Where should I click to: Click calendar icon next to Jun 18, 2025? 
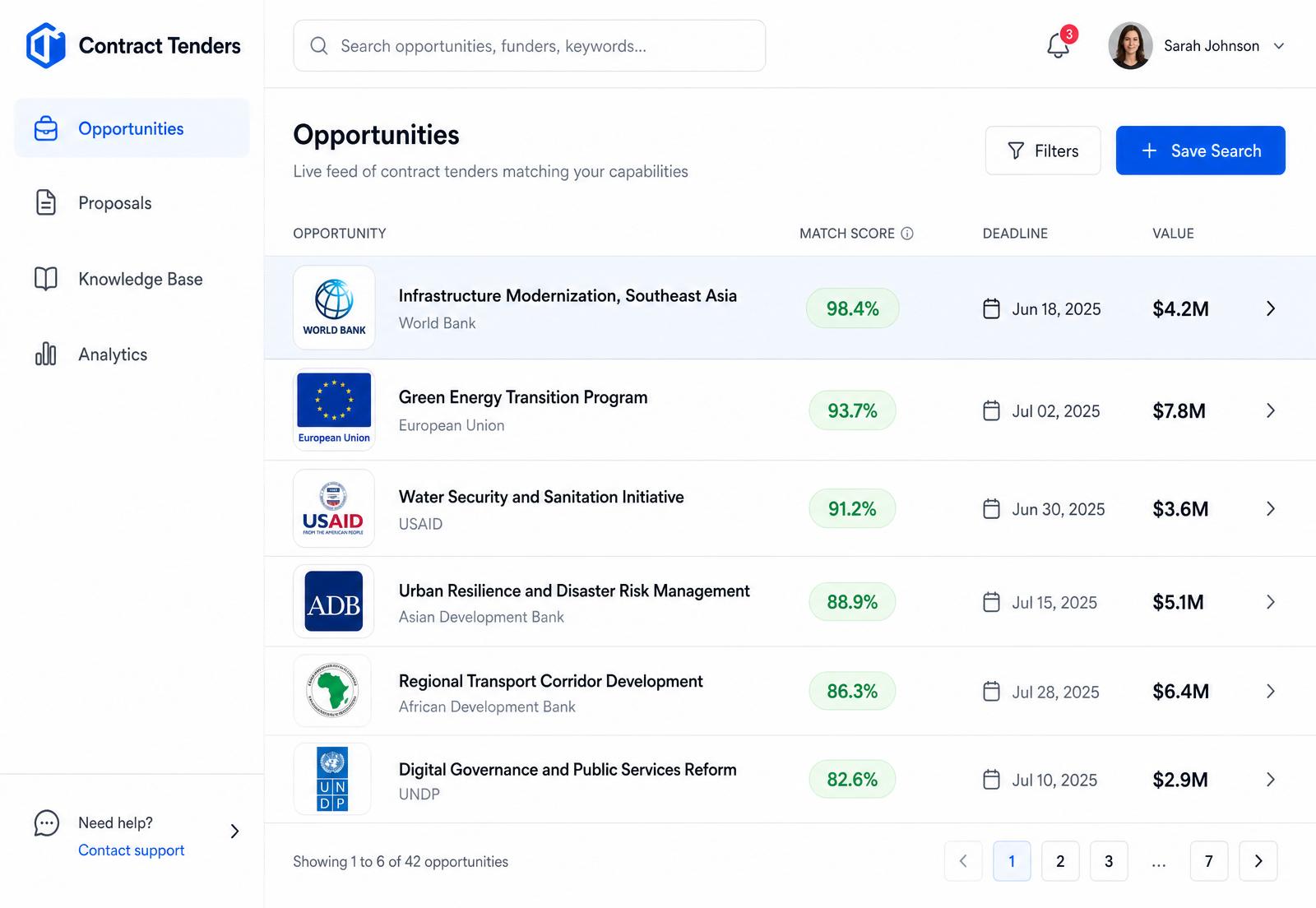pyautogui.click(x=992, y=308)
